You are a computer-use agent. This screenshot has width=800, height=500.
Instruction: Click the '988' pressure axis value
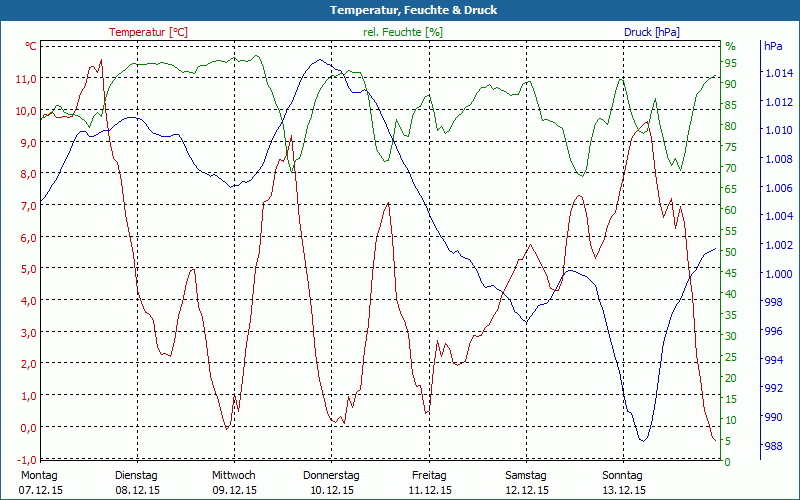coord(774,446)
